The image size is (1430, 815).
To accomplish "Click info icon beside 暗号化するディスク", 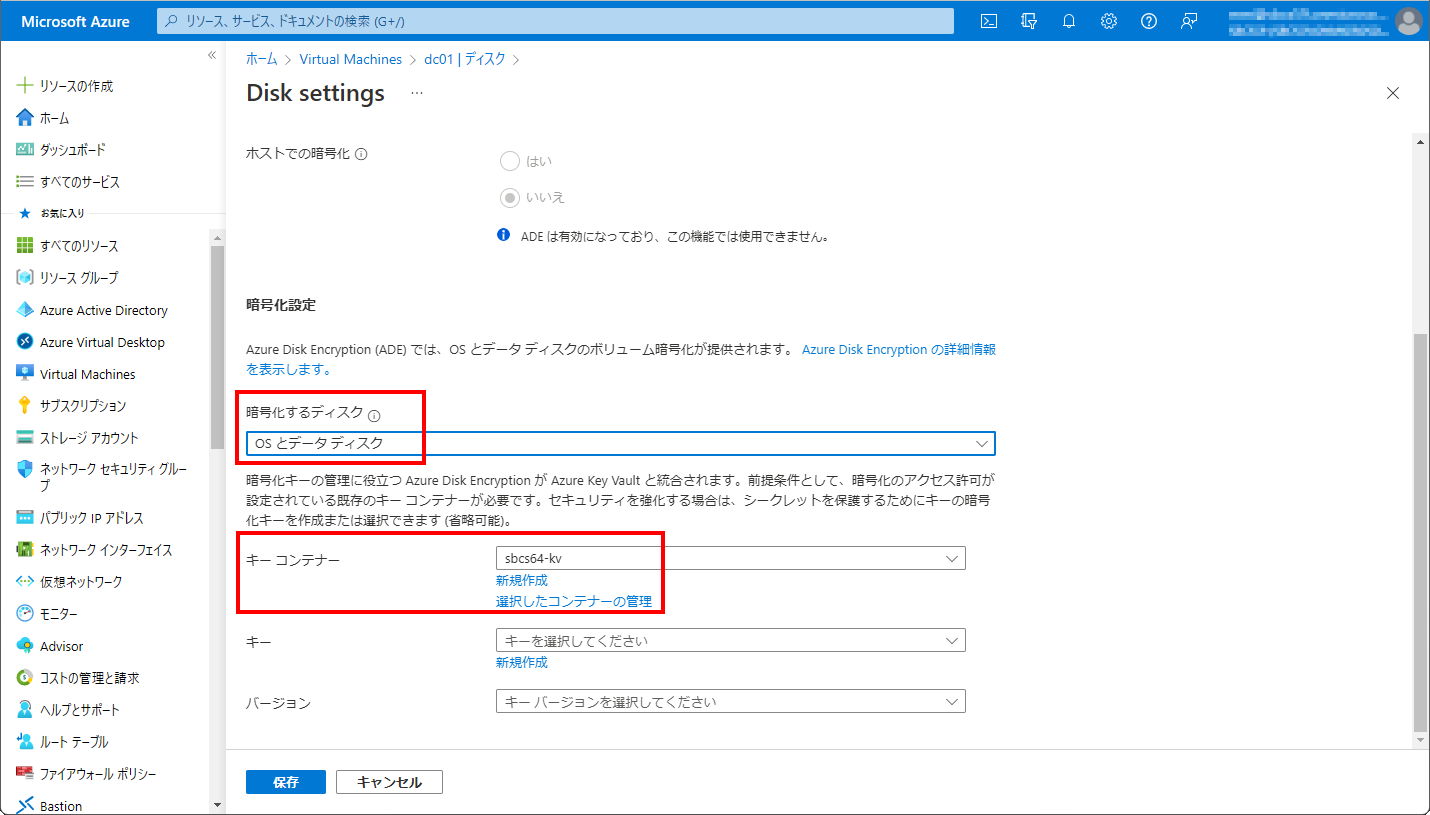I will click(374, 416).
